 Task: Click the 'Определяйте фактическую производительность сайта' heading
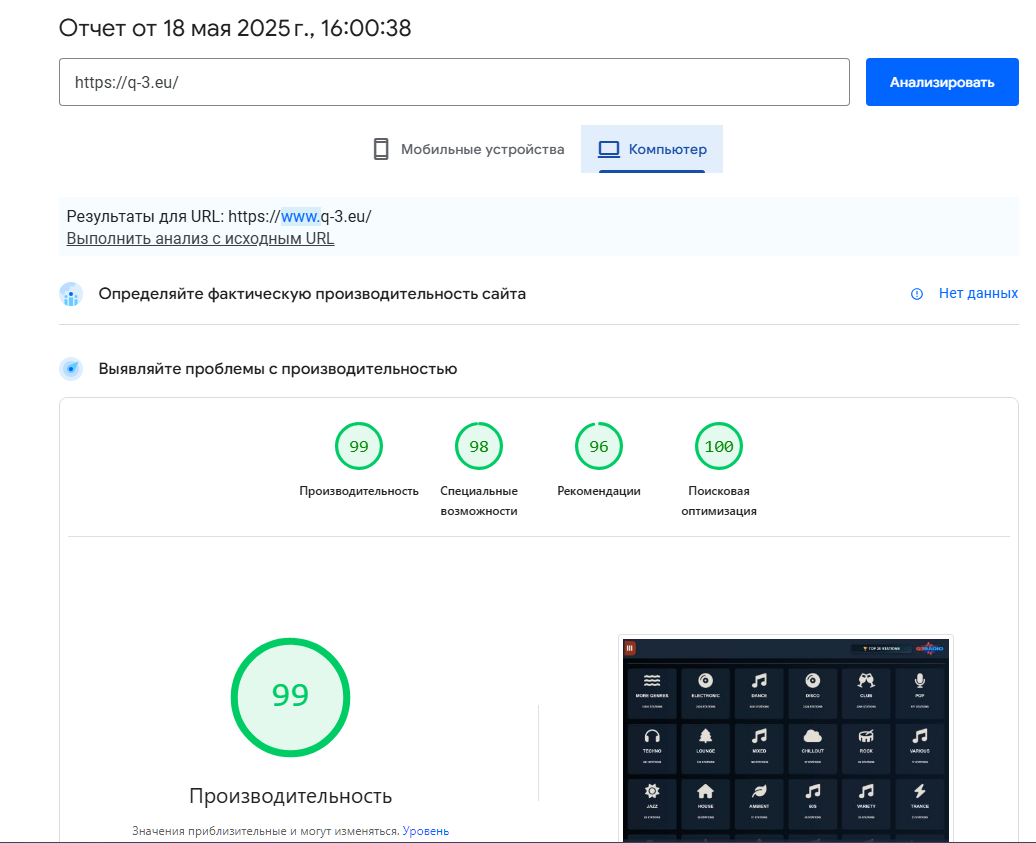pos(312,294)
